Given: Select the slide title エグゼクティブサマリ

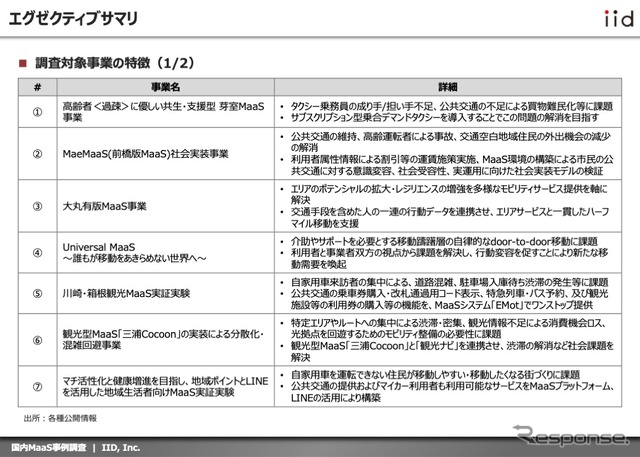Looking at the screenshot, I should click(x=73, y=18).
